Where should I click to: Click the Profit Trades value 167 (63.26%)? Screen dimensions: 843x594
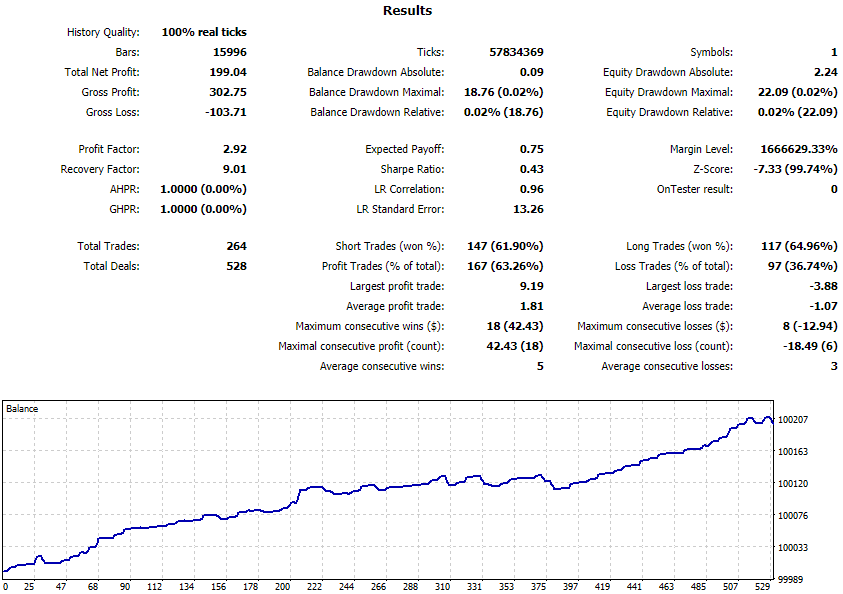505,266
